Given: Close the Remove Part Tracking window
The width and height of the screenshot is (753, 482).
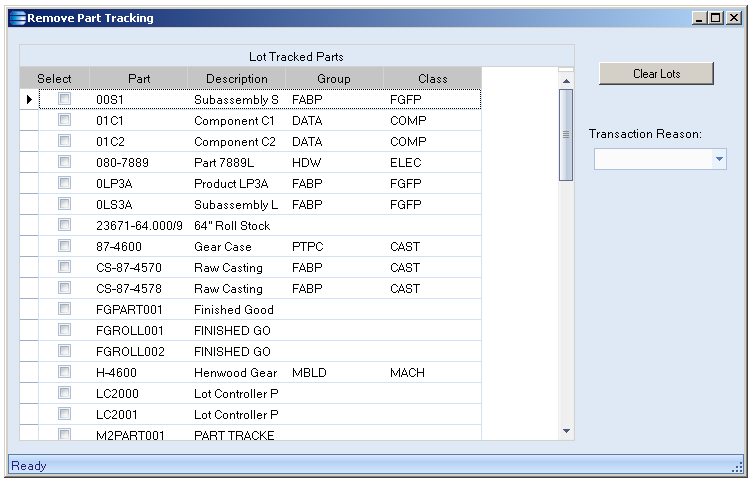Looking at the screenshot, I should pyautogui.click(x=733, y=18).
